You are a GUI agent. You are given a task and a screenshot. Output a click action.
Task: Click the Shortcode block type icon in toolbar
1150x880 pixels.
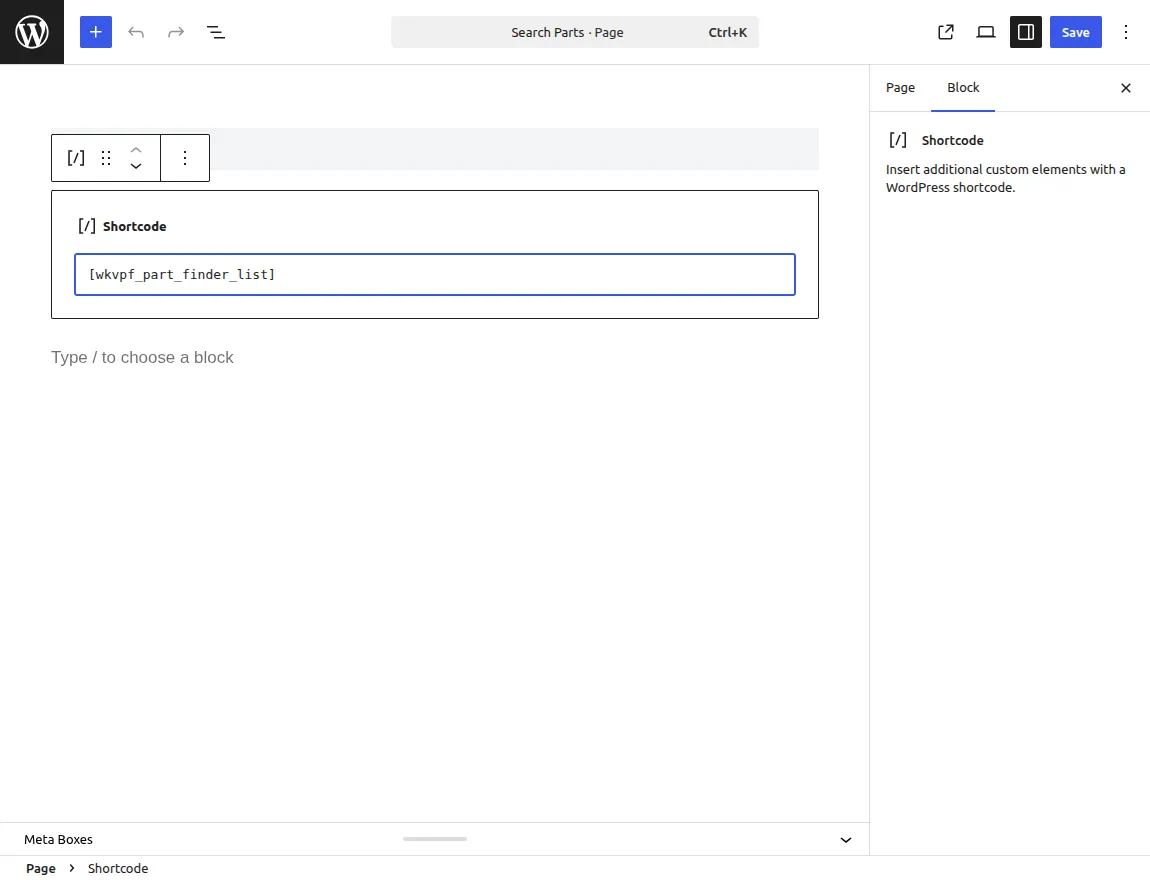coord(76,158)
